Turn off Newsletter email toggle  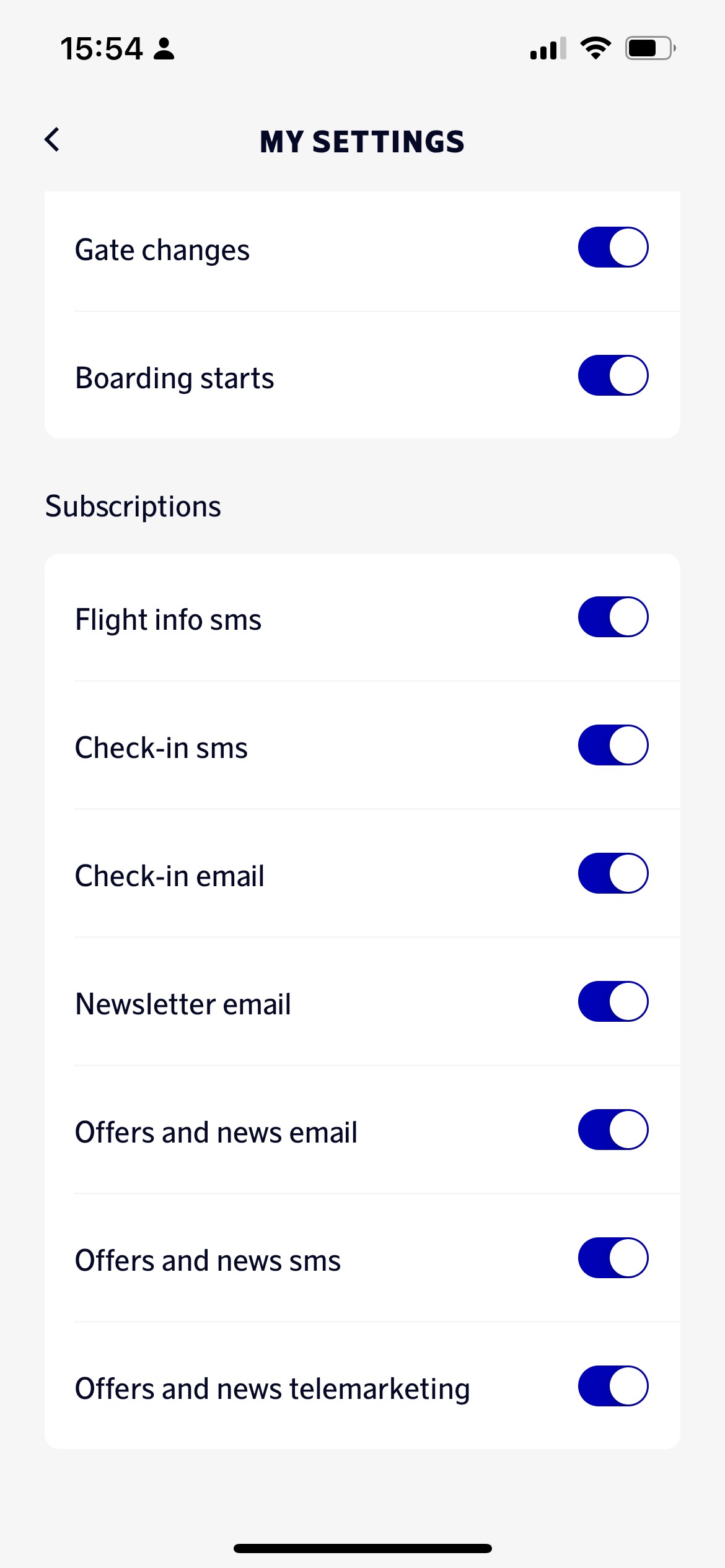(613, 1001)
